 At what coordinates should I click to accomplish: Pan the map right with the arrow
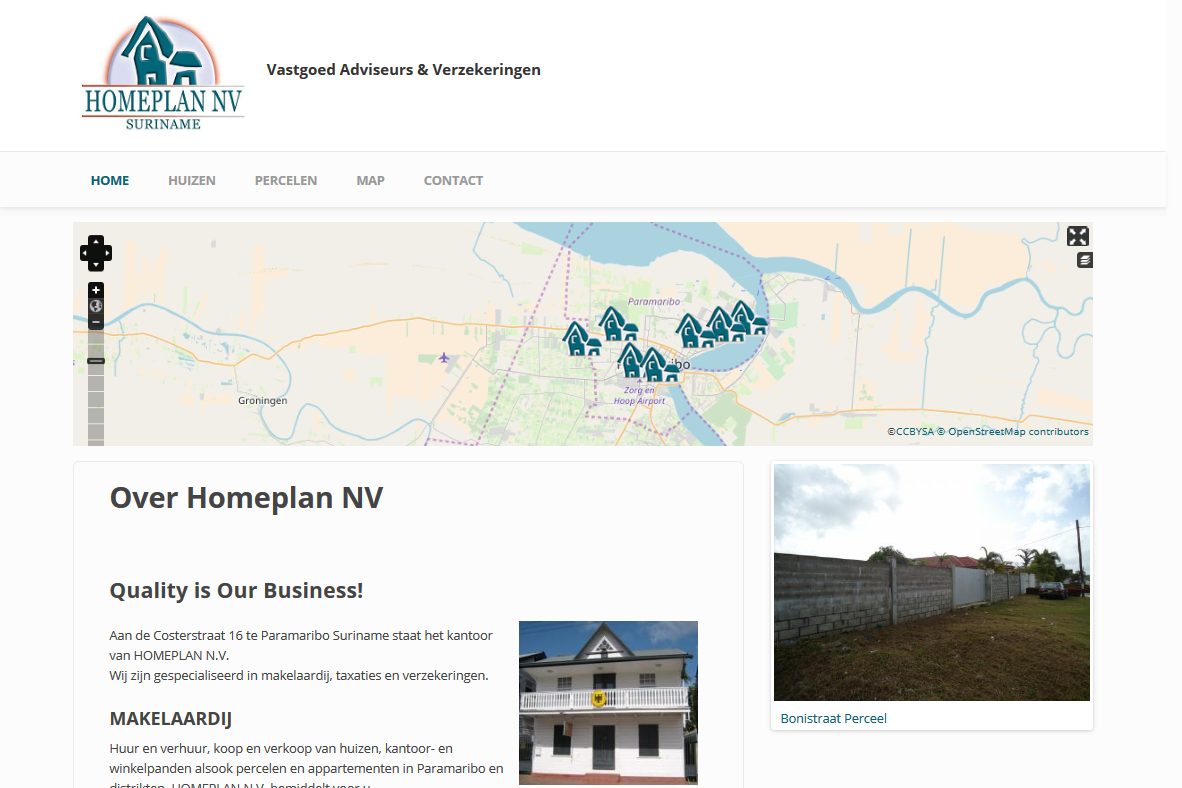[107, 253]
